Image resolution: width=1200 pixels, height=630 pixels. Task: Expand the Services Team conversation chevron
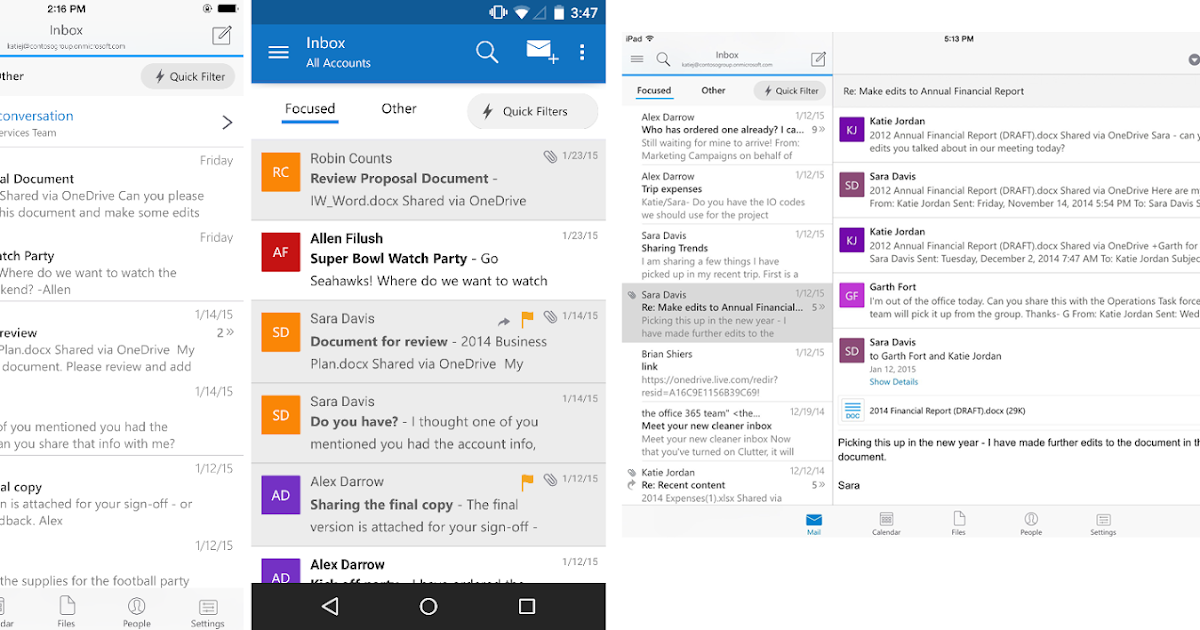tap(228, 121)
